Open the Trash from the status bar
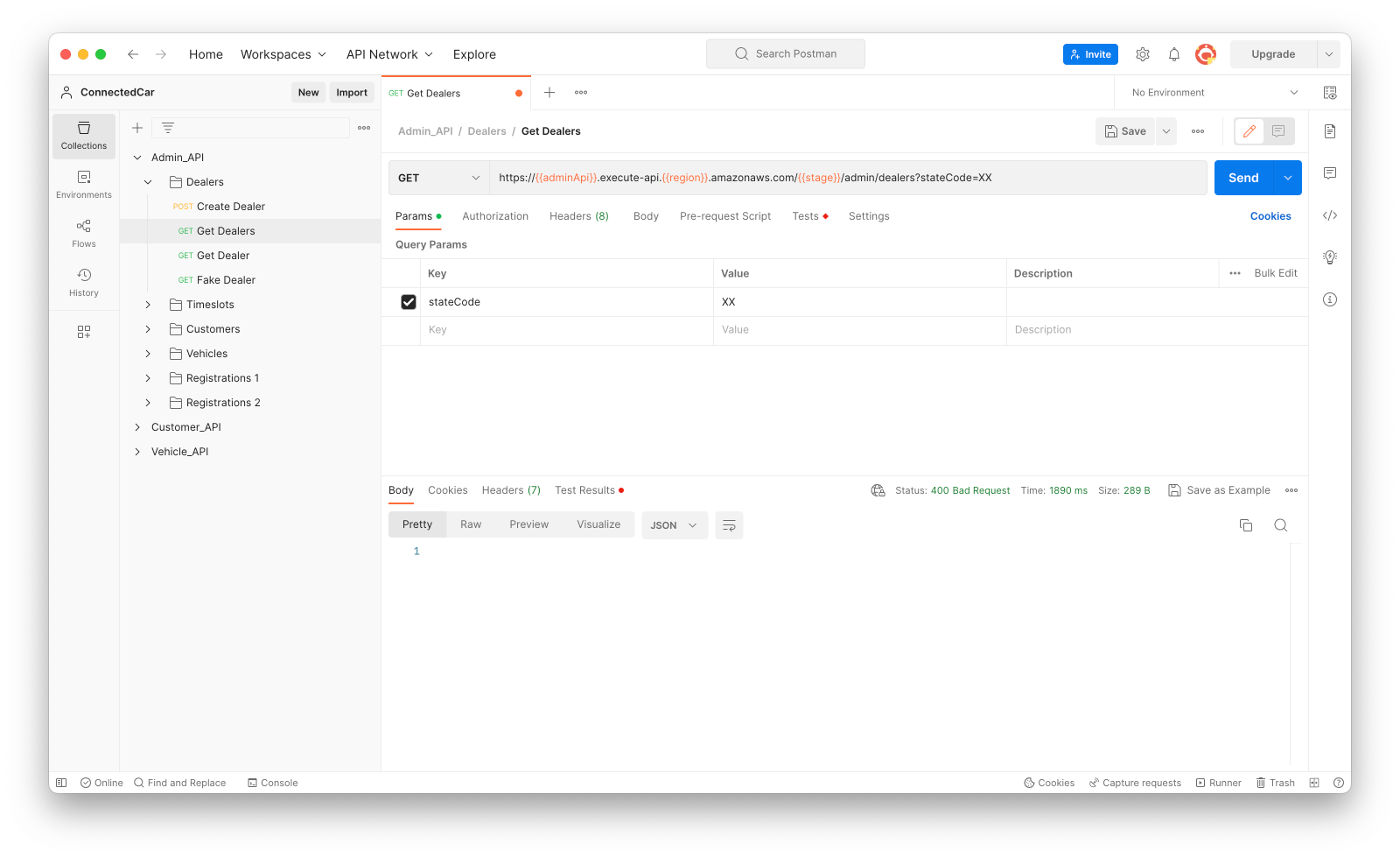 pos(1276,783)
